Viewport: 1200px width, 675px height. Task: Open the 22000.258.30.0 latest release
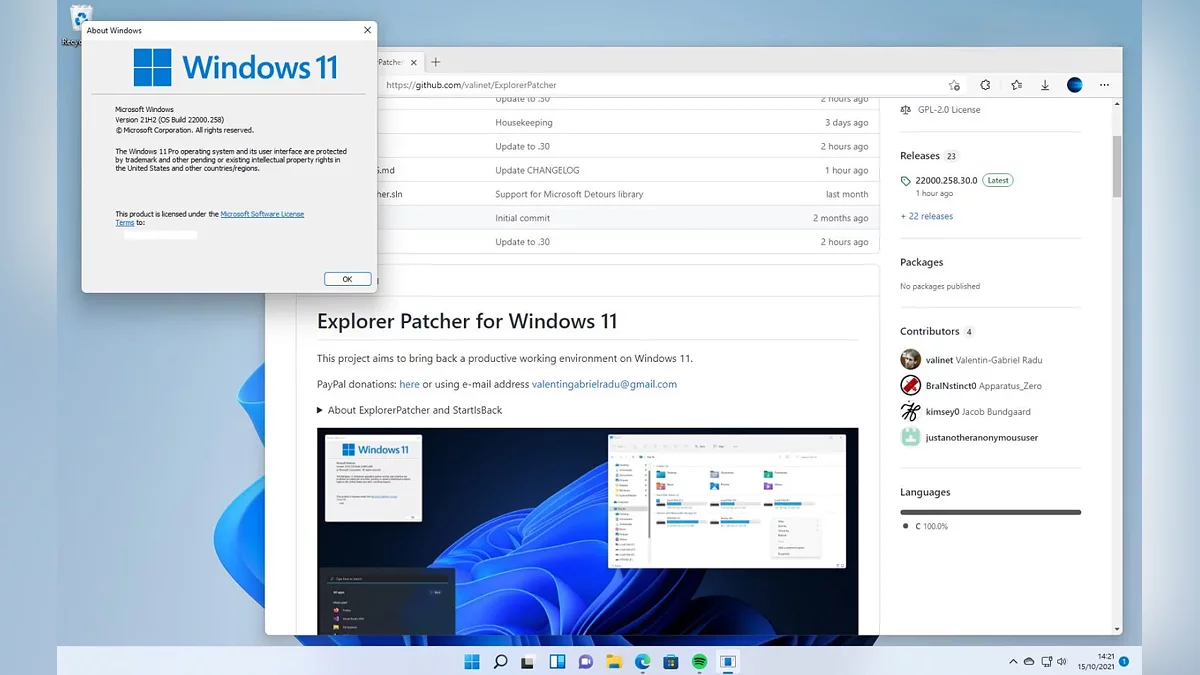tap(946, 181)
